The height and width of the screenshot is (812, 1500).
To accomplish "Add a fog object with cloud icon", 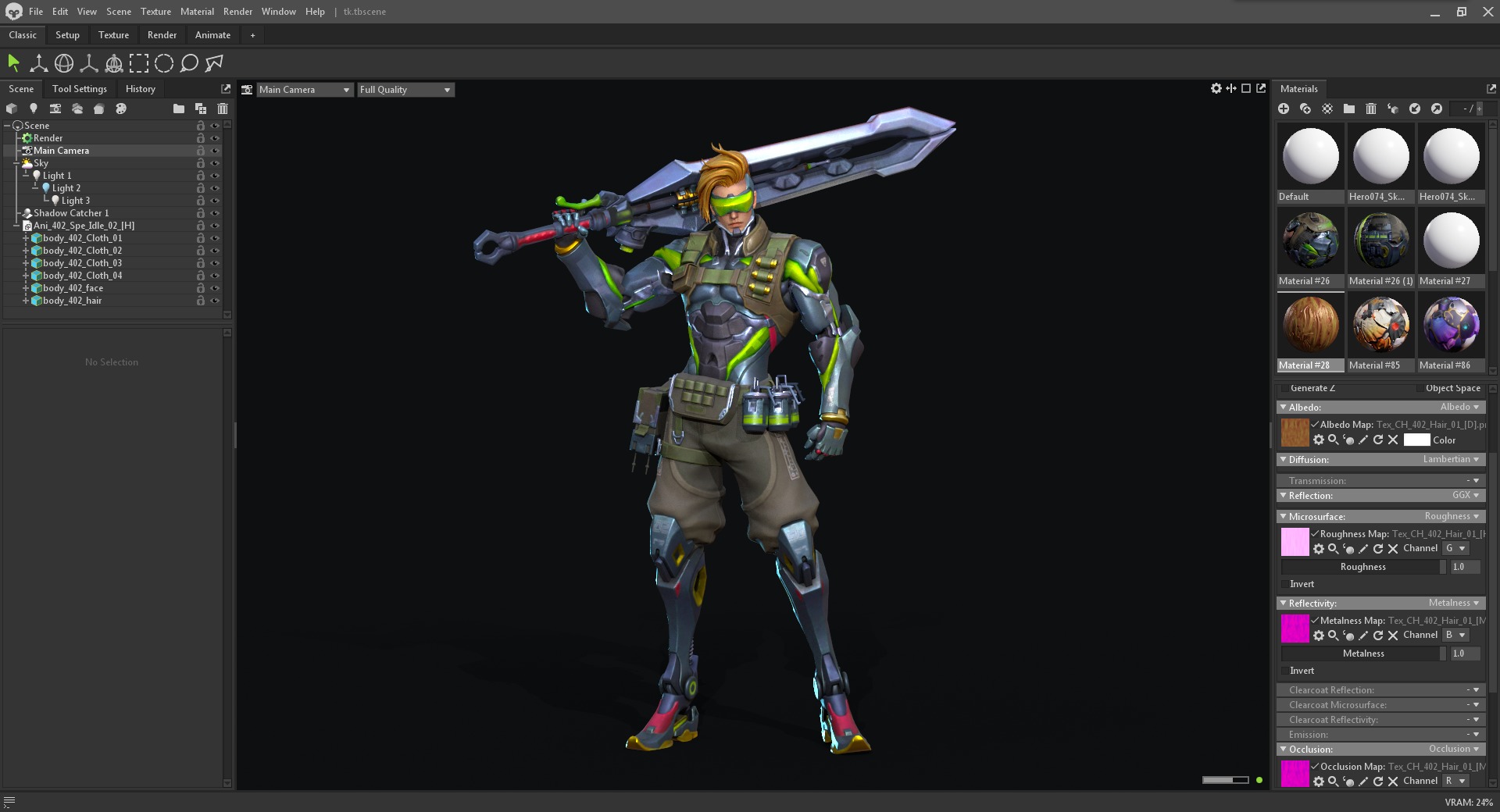I will point(77,109).
